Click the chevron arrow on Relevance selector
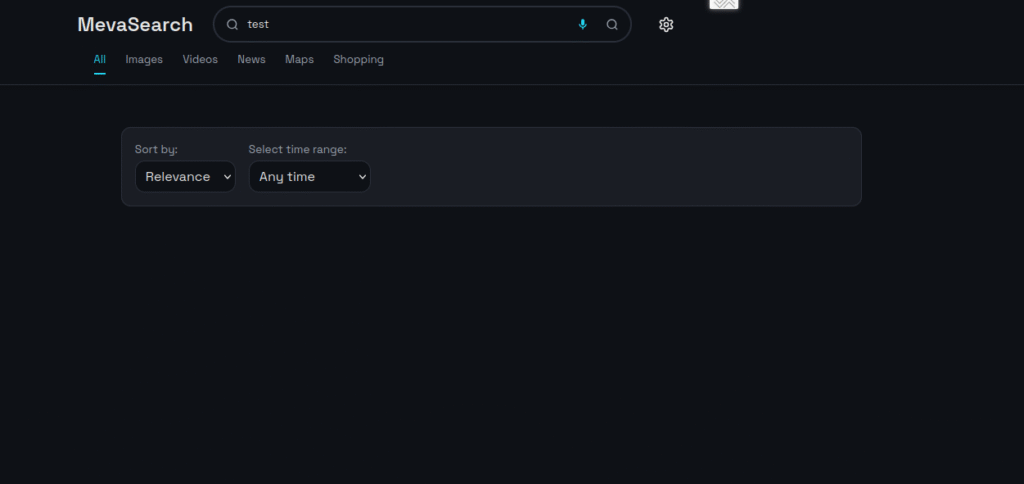The width and height of the screenshot is (1024, 484). click(x=227, y=177)
